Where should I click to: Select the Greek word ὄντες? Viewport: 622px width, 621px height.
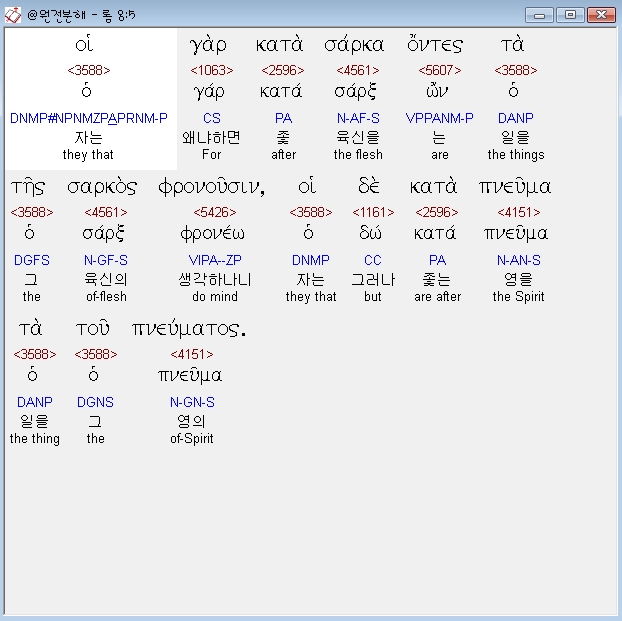coord(435,44)
